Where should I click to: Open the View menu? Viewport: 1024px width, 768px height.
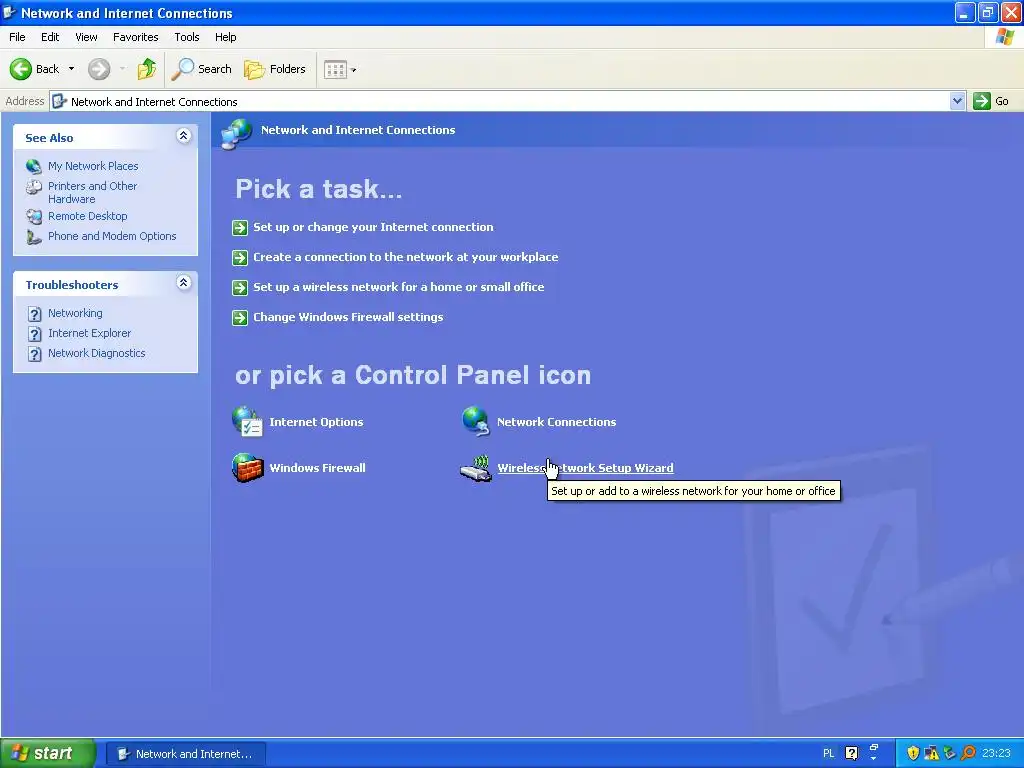coord(86,37)
